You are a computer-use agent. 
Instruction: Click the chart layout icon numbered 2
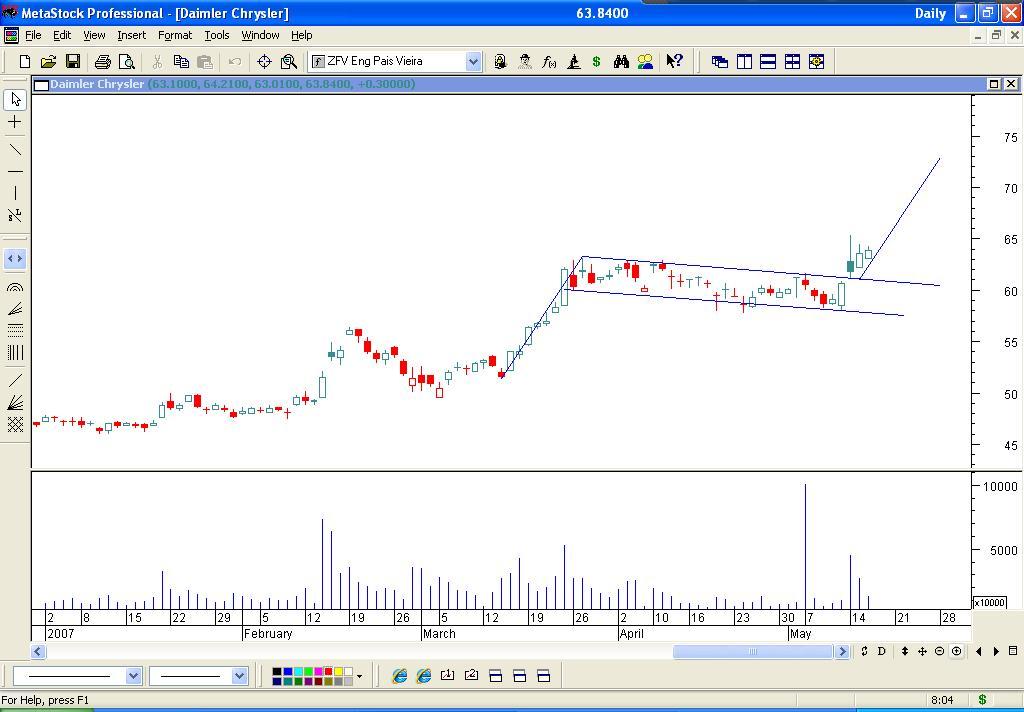[472, 675]
